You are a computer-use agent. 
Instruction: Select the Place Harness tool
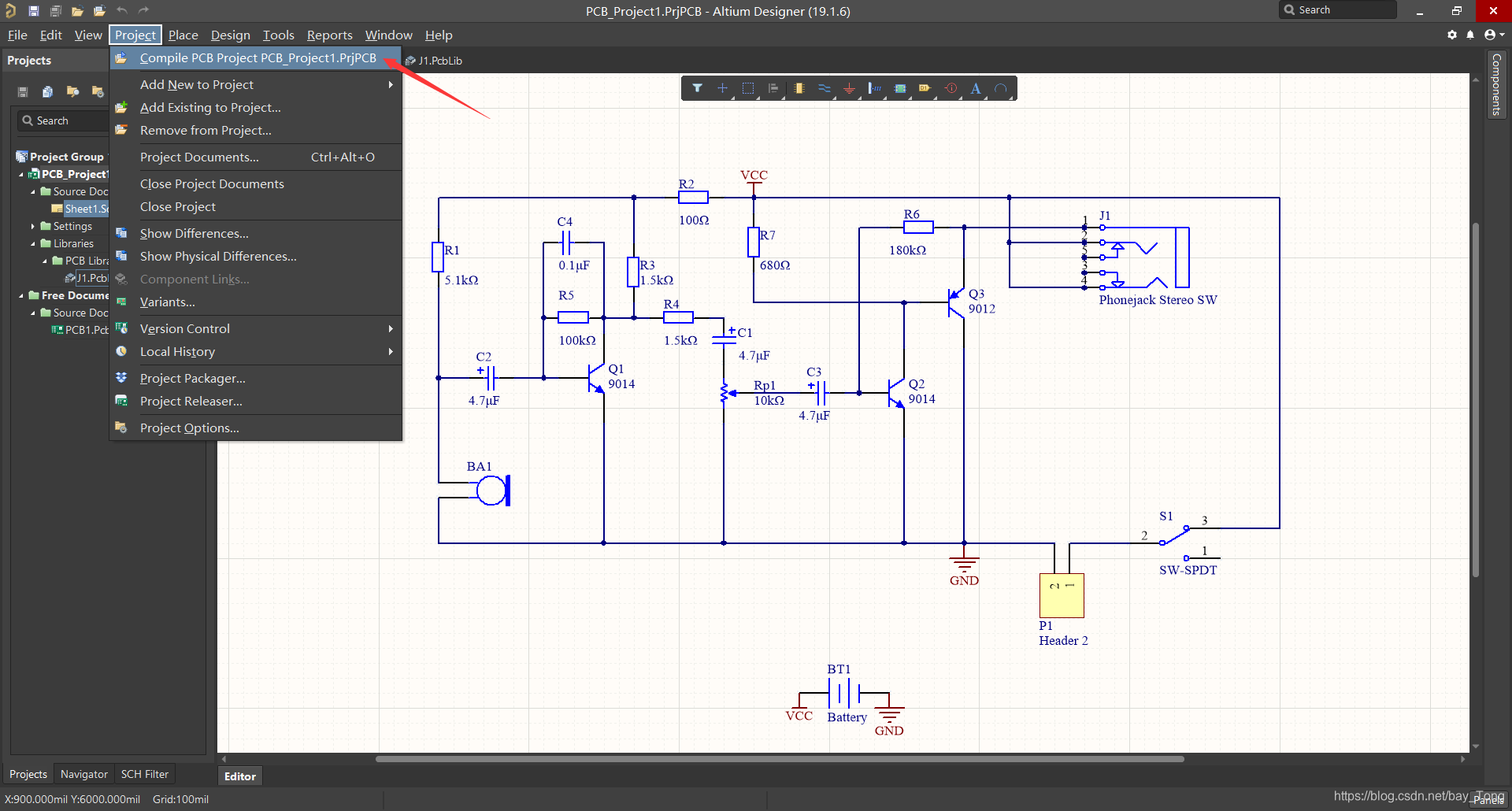point(874,88)
